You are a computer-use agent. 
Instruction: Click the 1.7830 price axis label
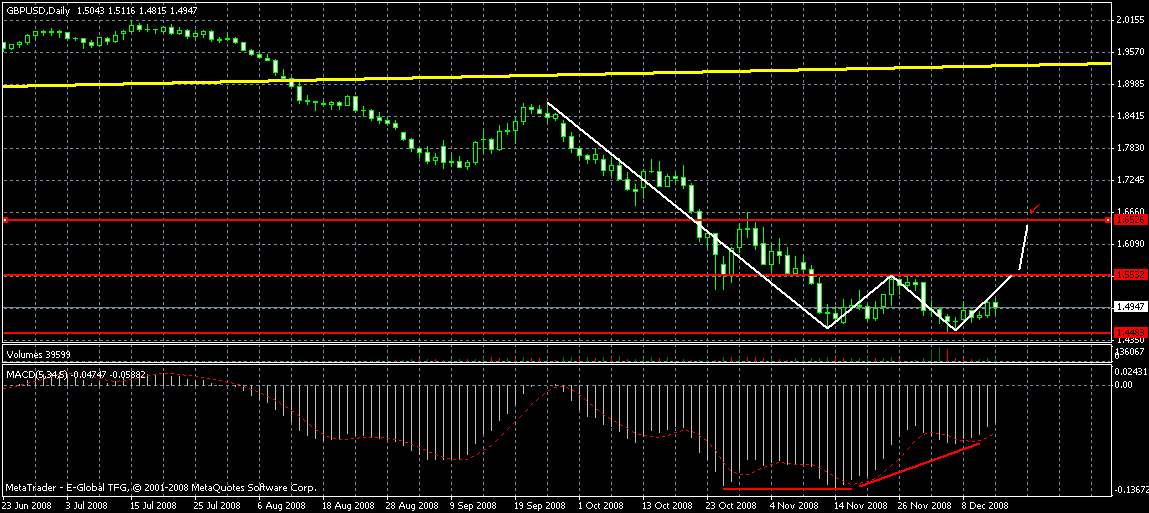[x=1130, y=148]
